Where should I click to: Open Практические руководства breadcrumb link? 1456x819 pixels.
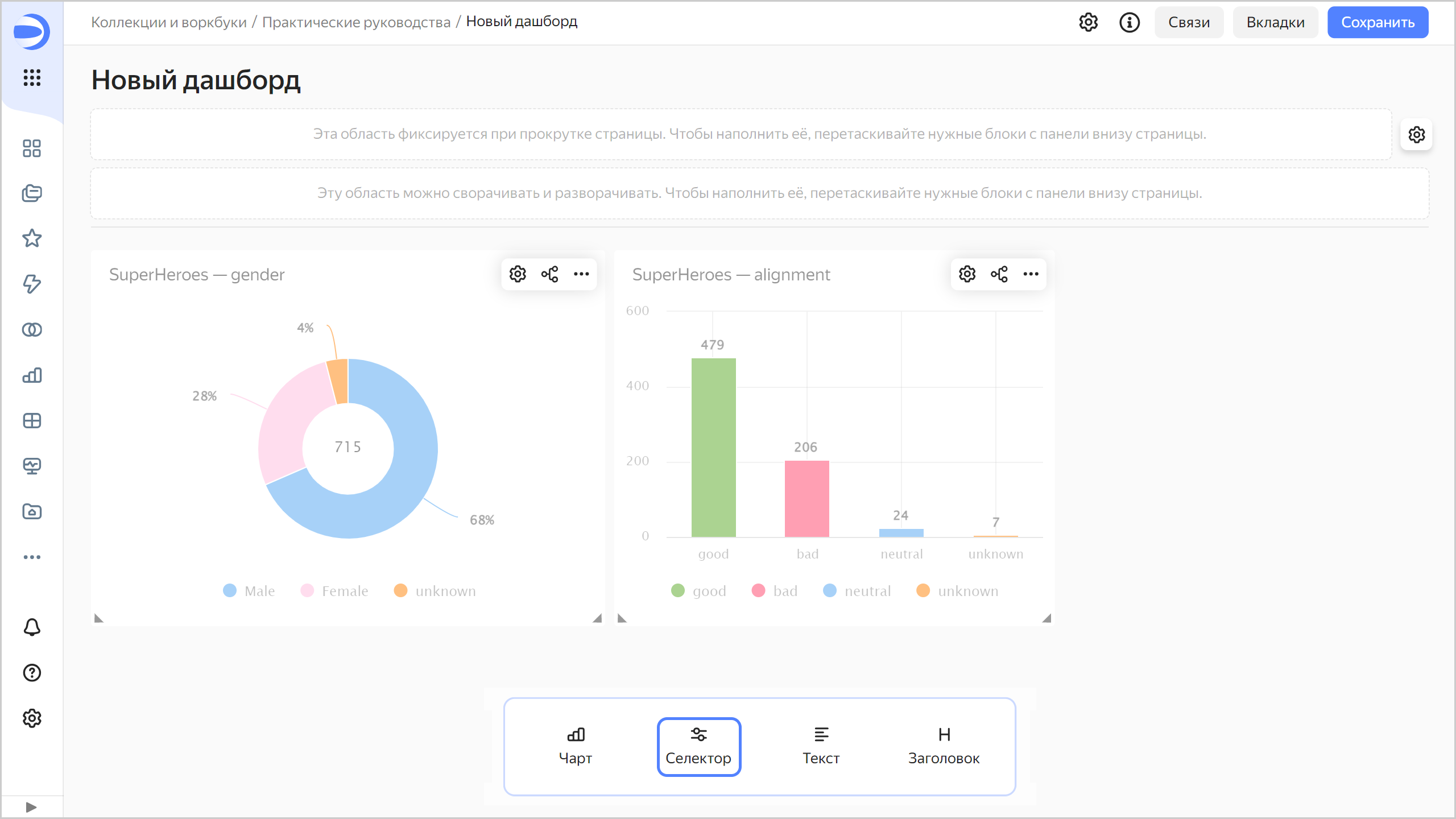pyautogui.click(x=356, y=22)
